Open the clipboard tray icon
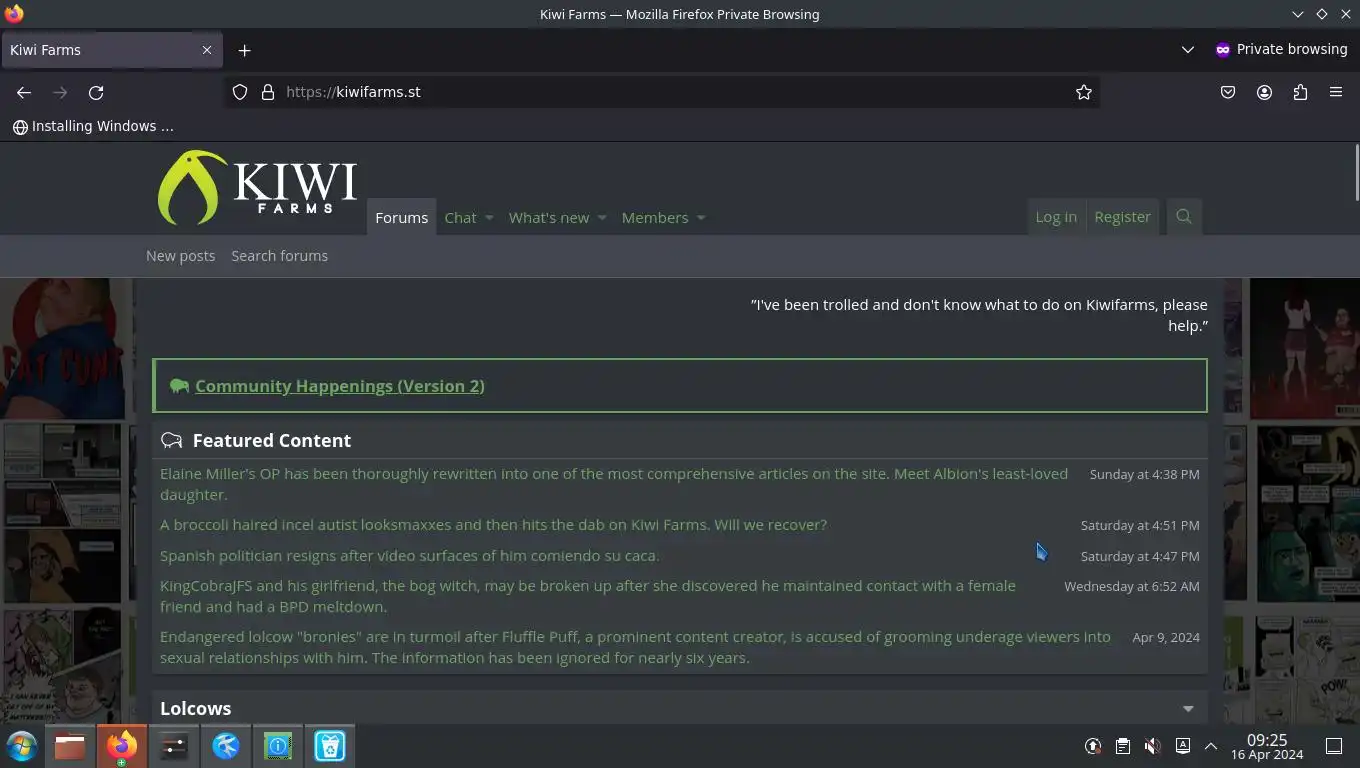 click(1123, 746)
